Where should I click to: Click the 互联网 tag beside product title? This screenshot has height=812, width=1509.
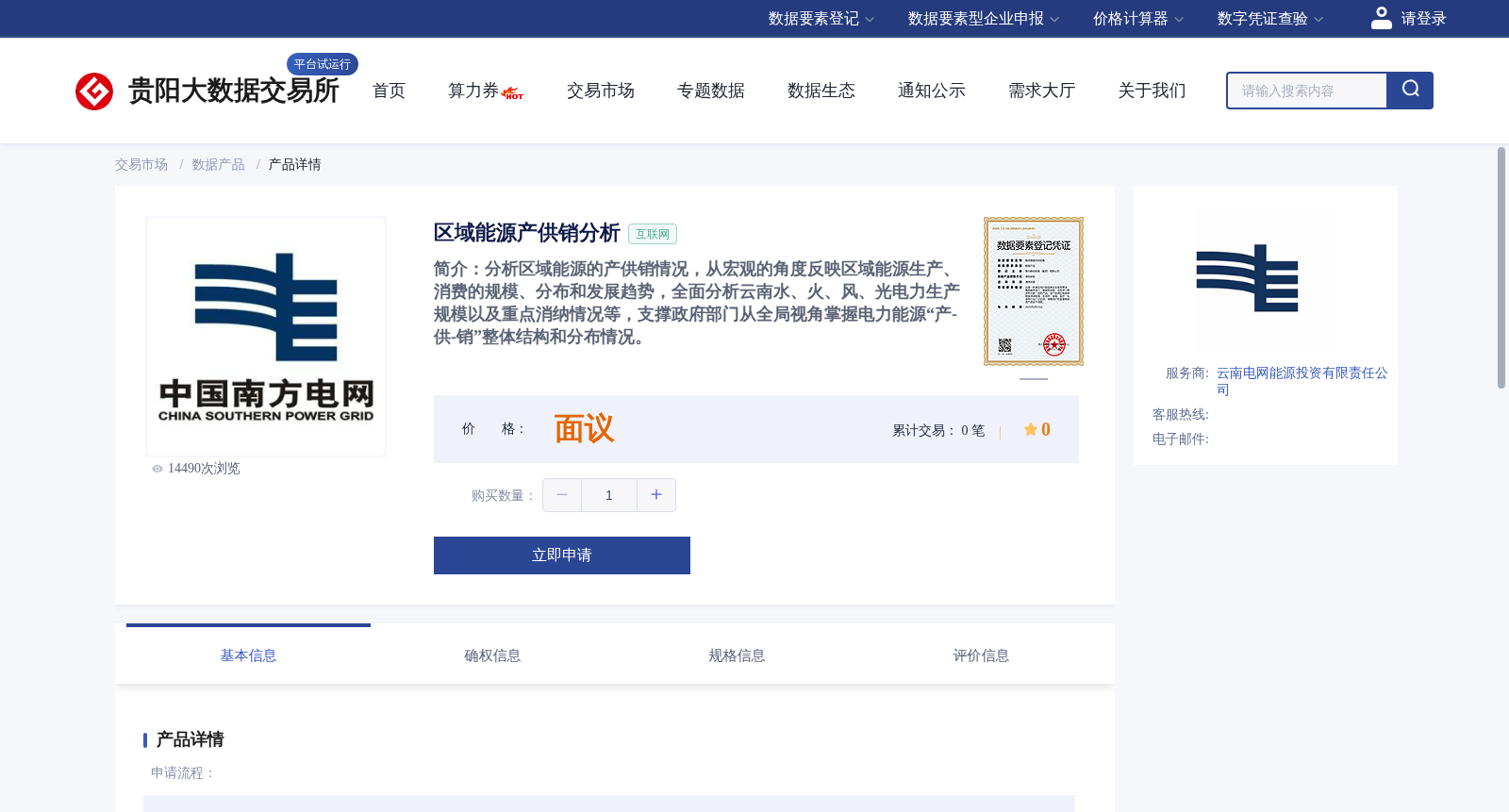pos(653,234)
